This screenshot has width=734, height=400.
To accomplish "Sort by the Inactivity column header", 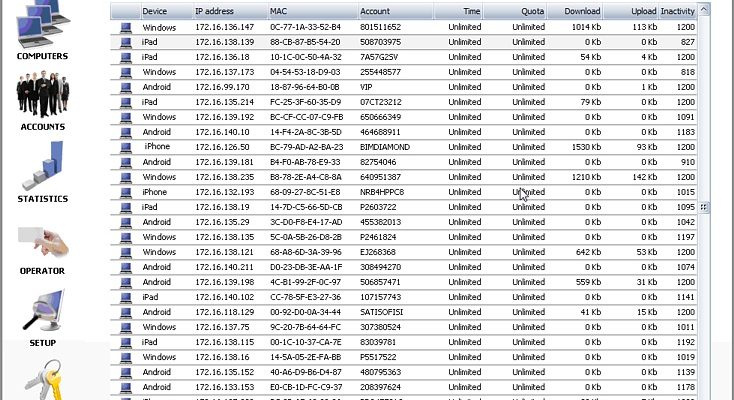I will (677, 11).
